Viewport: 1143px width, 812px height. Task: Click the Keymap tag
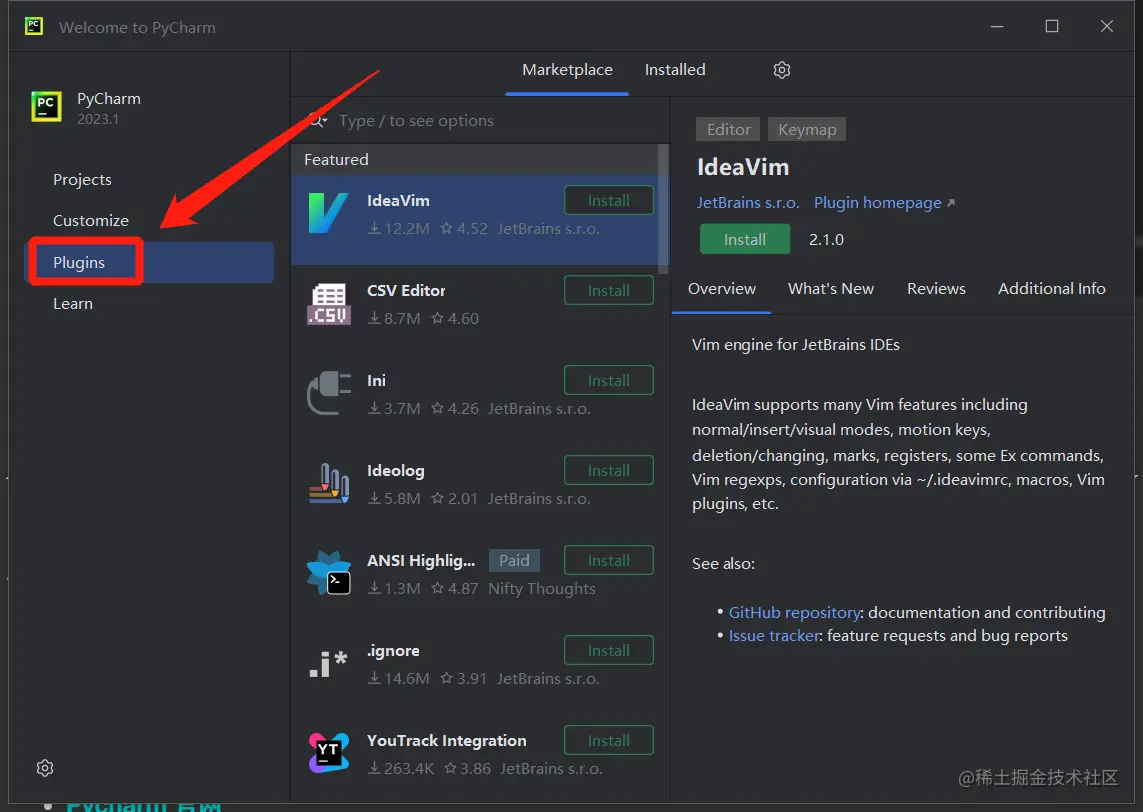click(x=807, y=129)
